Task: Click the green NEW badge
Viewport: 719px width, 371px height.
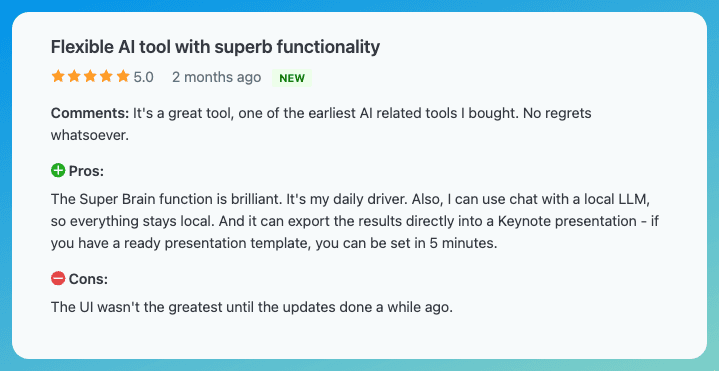Action: click(292, 78)
